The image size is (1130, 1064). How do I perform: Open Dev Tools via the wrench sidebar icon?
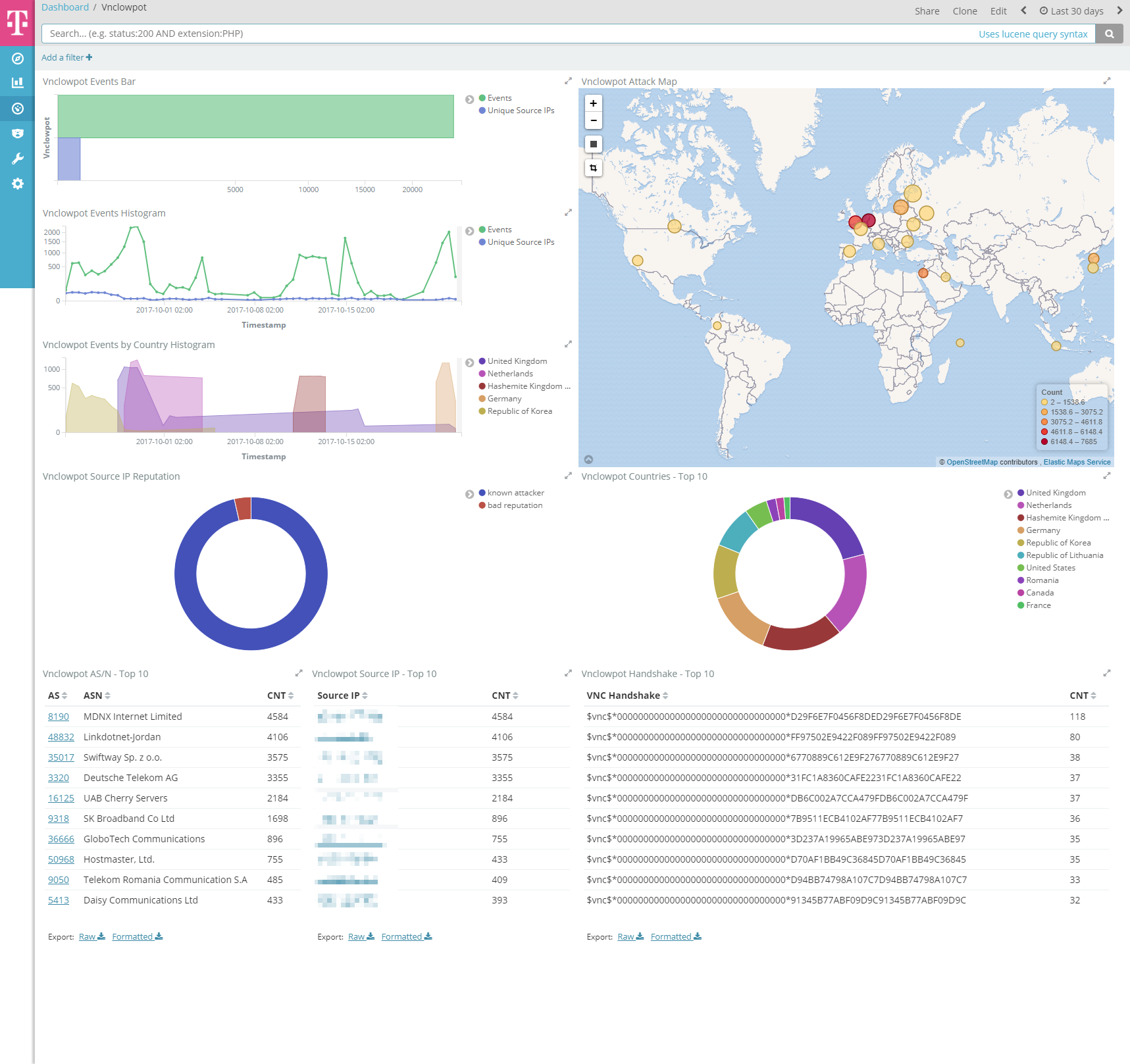(x=18, y=159)
